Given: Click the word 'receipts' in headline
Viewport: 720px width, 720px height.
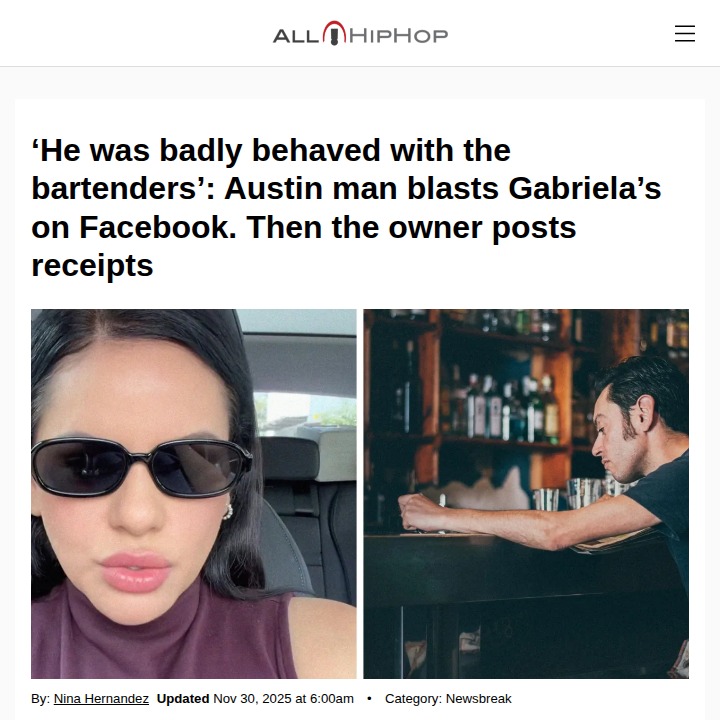Looking at the screenshot, I should point(92,266).
